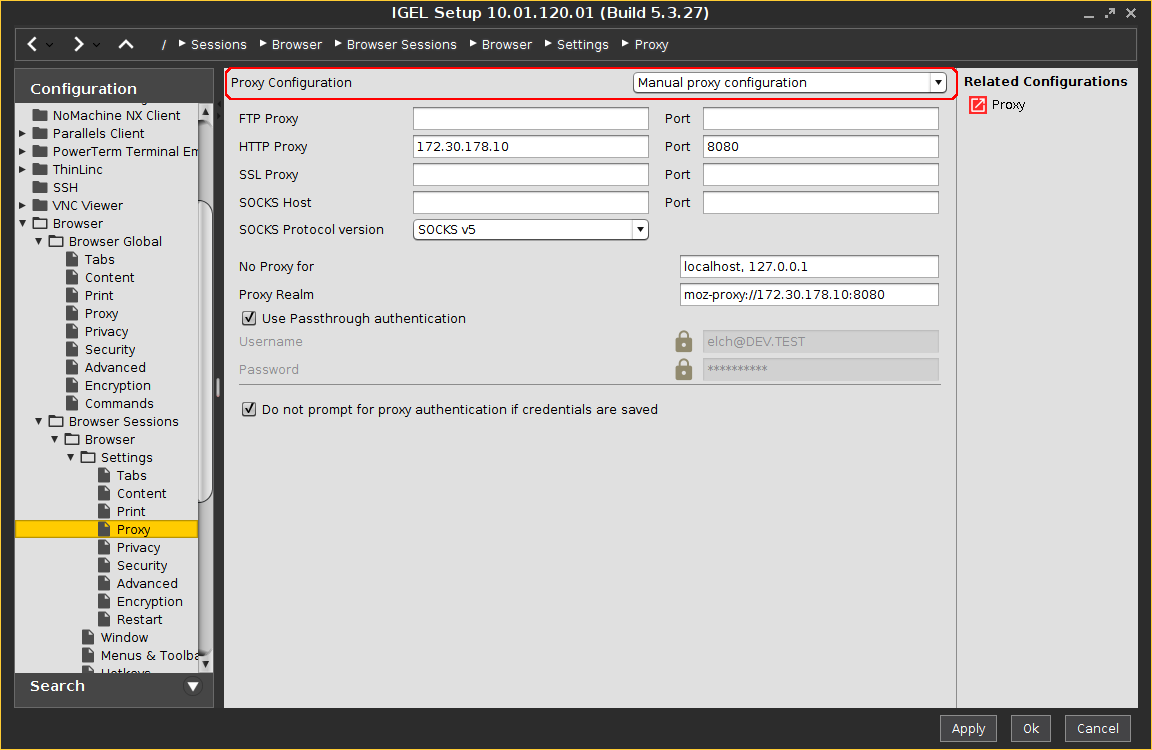Viewport: 1152px width, 750px height.
Task: Click the up-level navigation arrow icon
Action: [x=125, y=44]
